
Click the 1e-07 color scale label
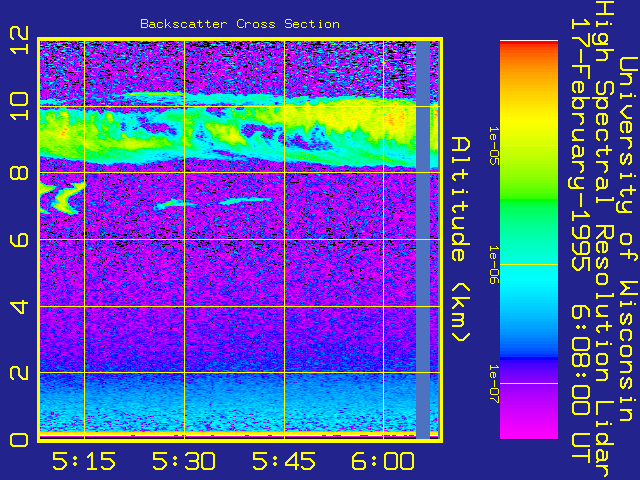(494, 384)
